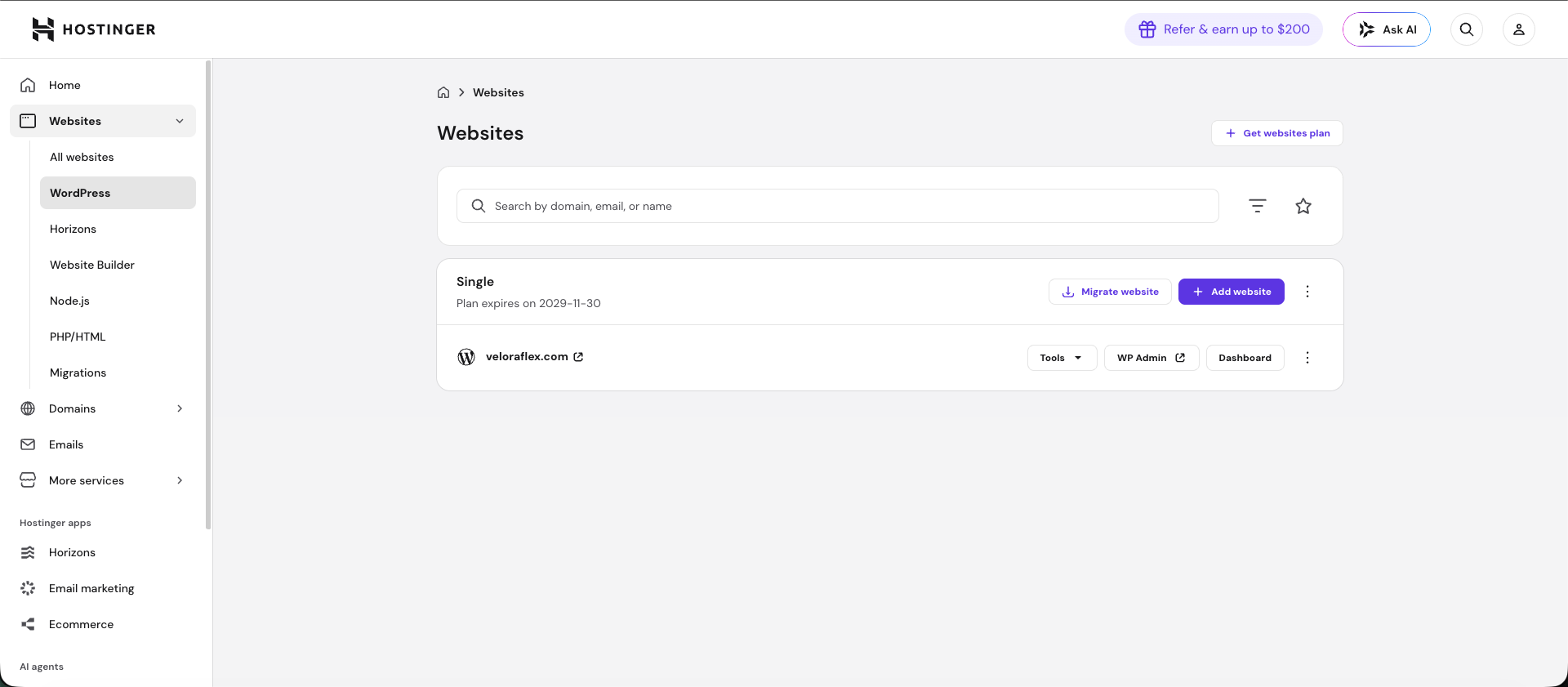1568x687 pixels.
Task: Click the Single plan name
Action: pos(475,281)
